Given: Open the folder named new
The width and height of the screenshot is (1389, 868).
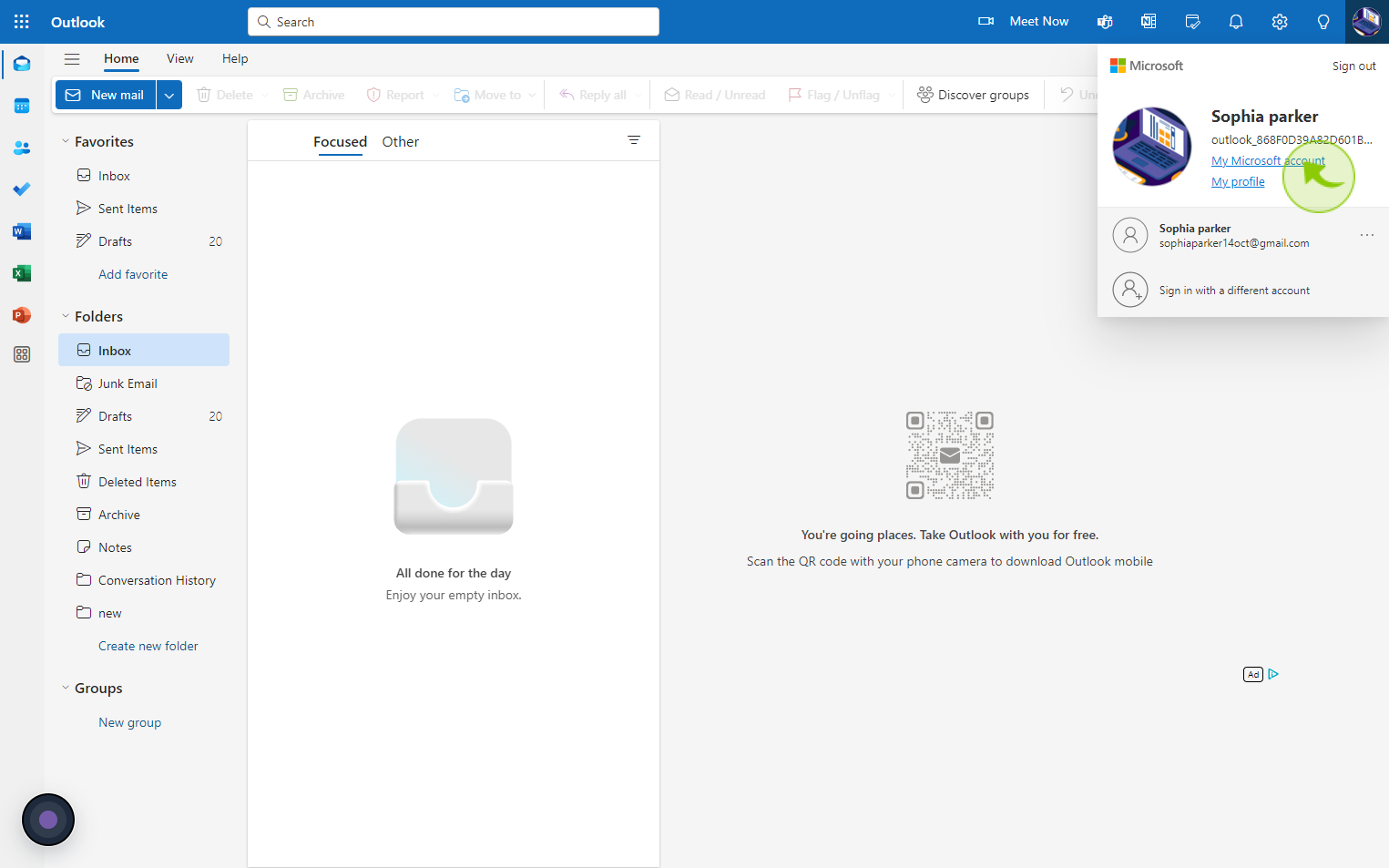Looking at the screenshot, I should pos(144,613).
